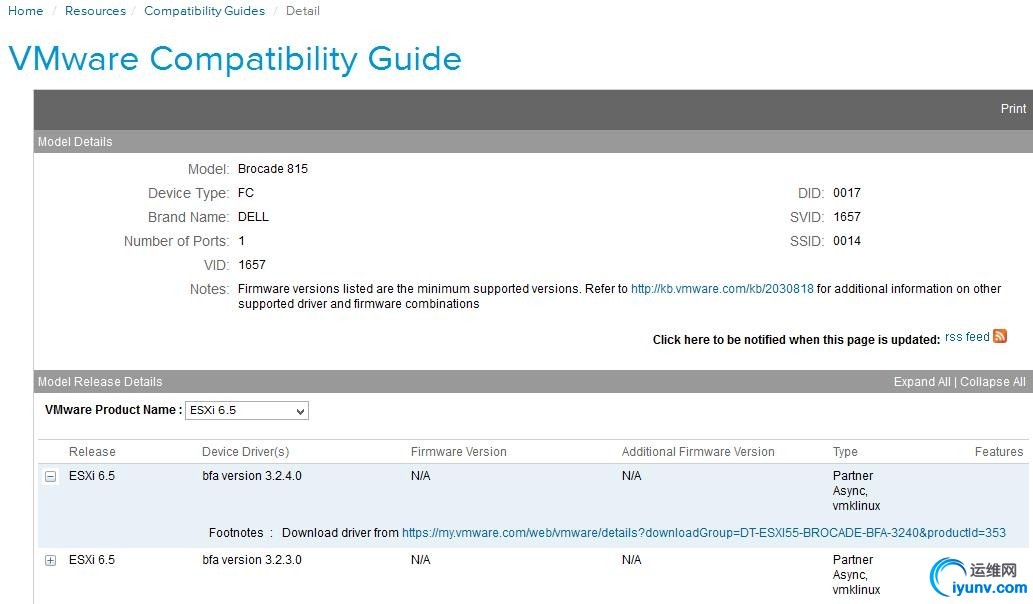Open the kb.vmware.com/kb/2030818 link

(x=722, y=288)
